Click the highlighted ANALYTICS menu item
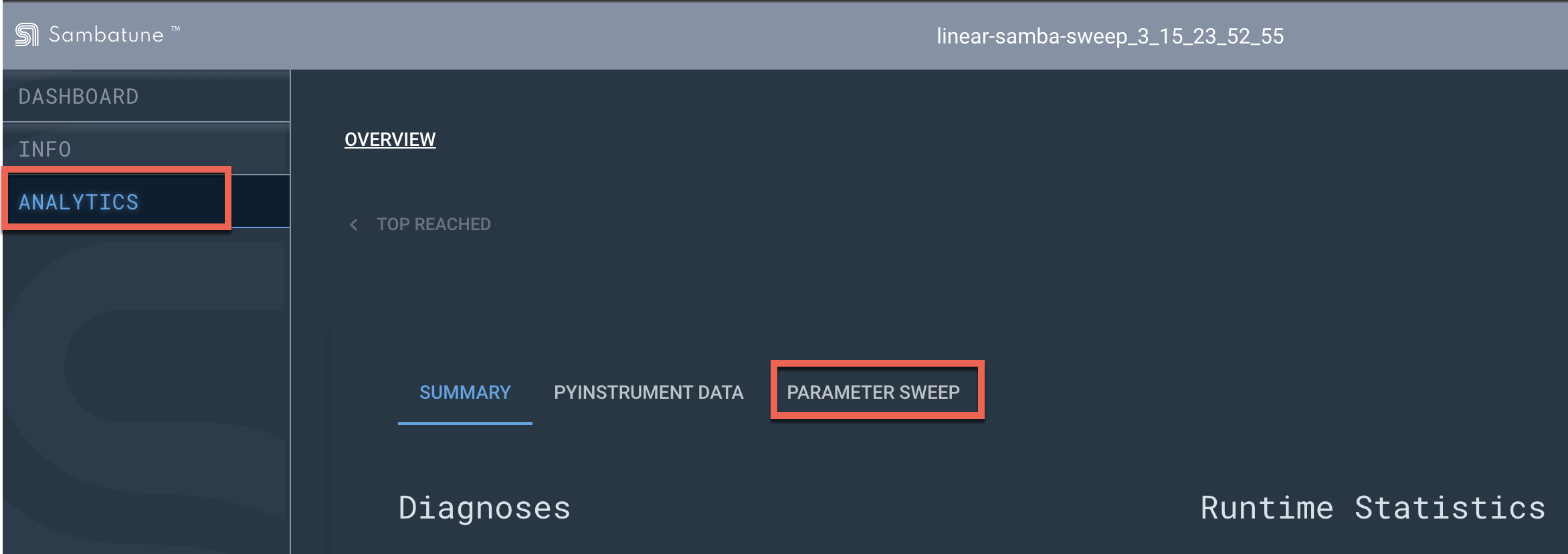Viewport: 1568px width, 554px height. (80, 201)
